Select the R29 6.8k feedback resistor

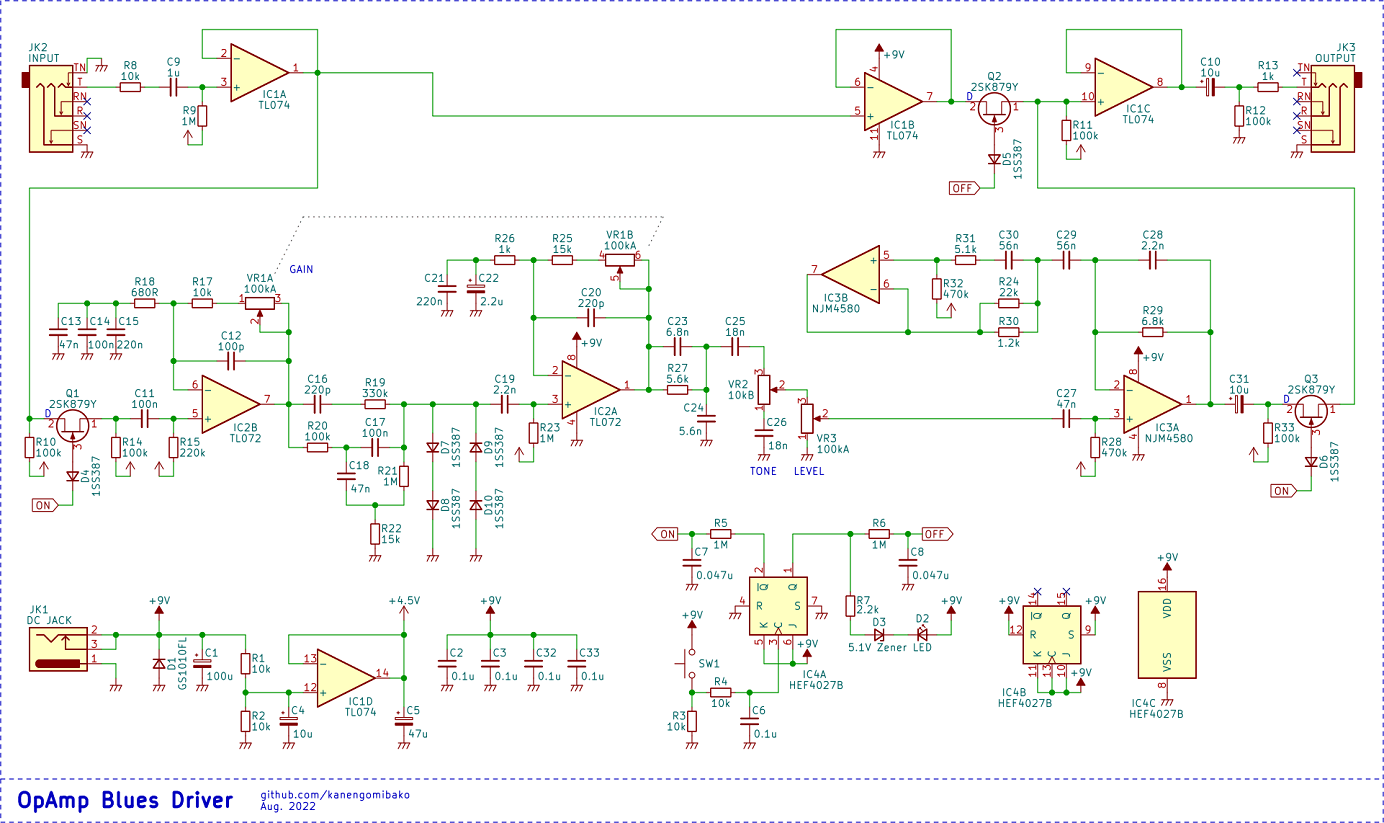pos(1153,330)
